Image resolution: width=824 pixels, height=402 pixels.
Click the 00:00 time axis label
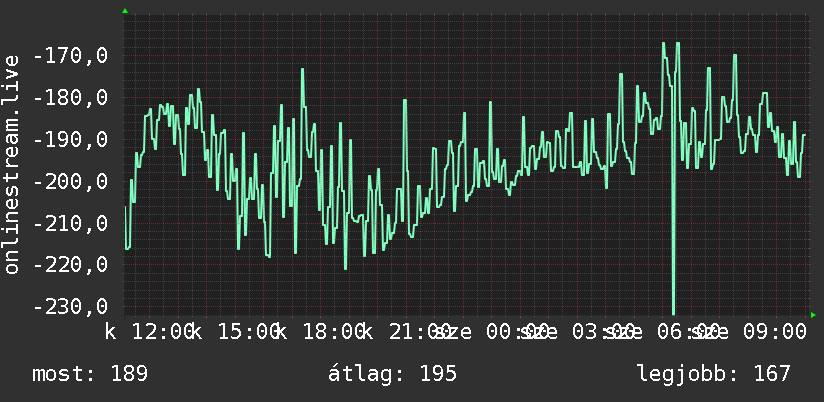tap(518, 332)
